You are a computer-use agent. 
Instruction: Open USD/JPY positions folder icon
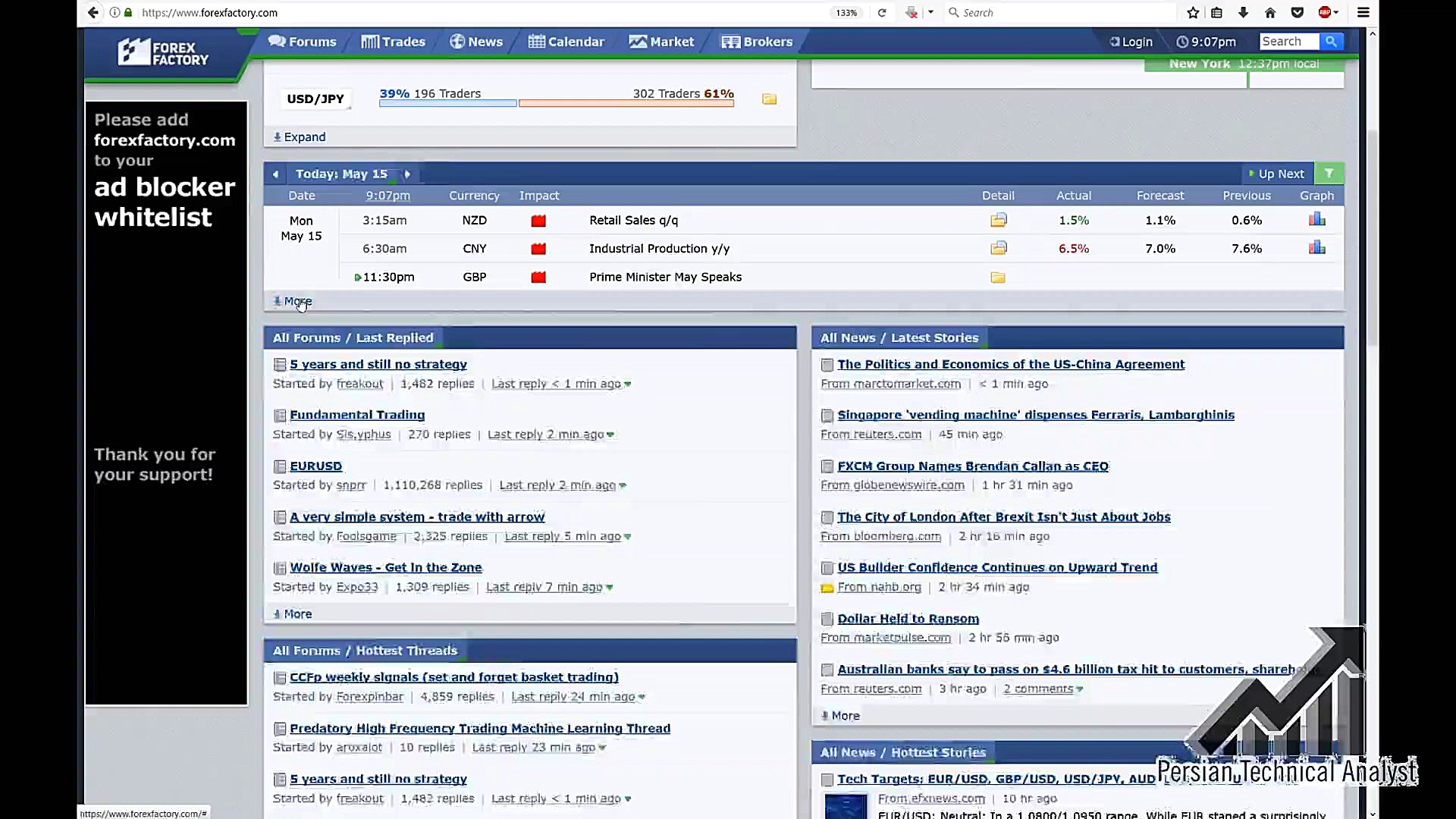click(x=769, y=99)
